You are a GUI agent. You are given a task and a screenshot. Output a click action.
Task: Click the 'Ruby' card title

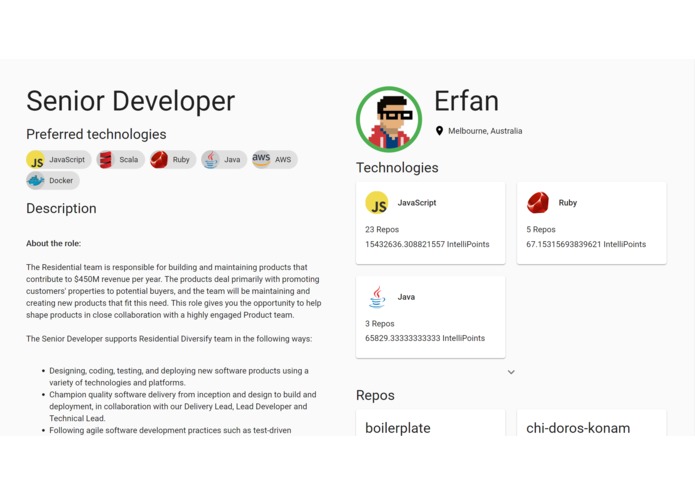point(568,203)
